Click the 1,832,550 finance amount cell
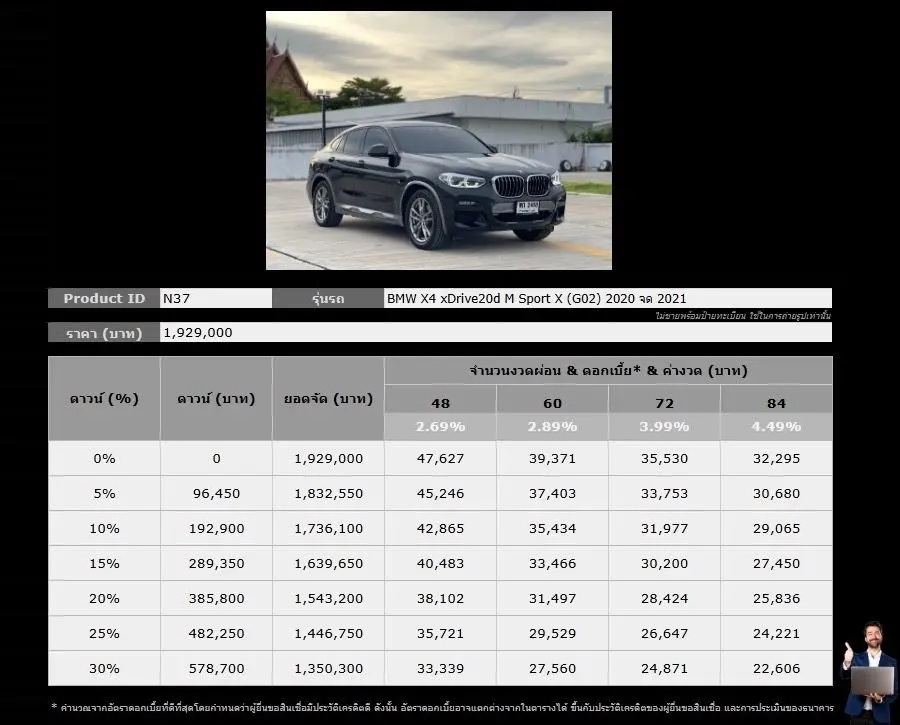The image size is (900, 725). 328,493
